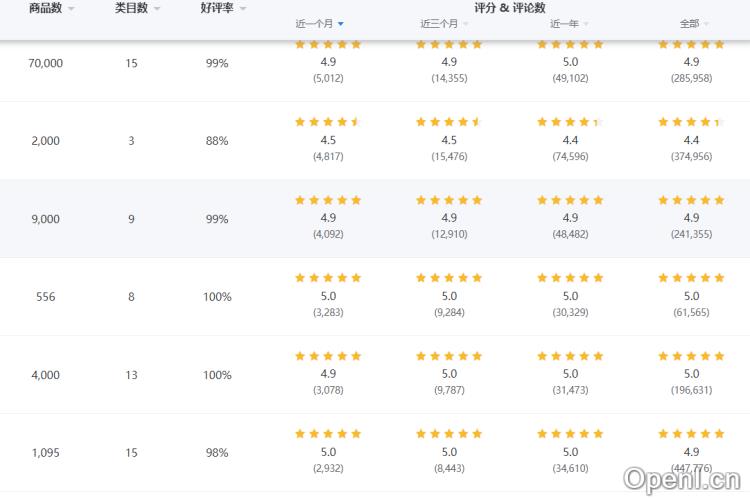Screen dimensions: 750x499
Task: Click the stars above 241,355 reviews
Action: coord(691,200)
